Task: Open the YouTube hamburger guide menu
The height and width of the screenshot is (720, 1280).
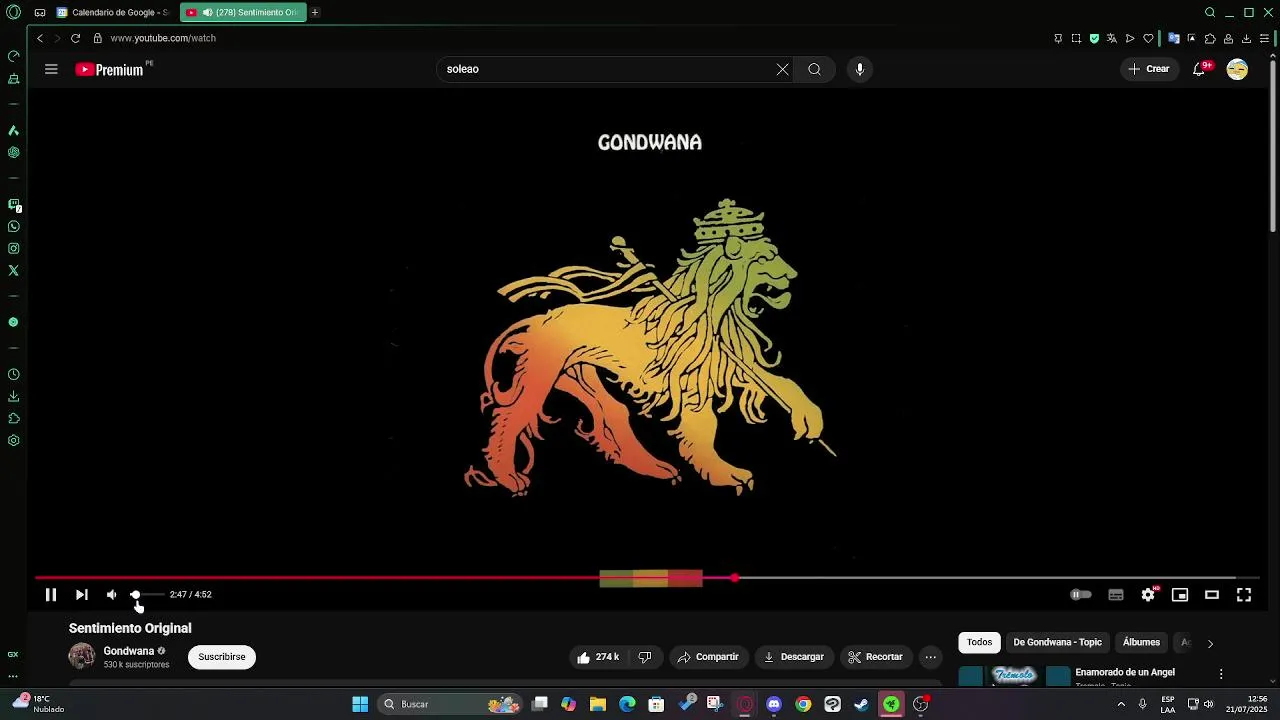Action: 51,69
